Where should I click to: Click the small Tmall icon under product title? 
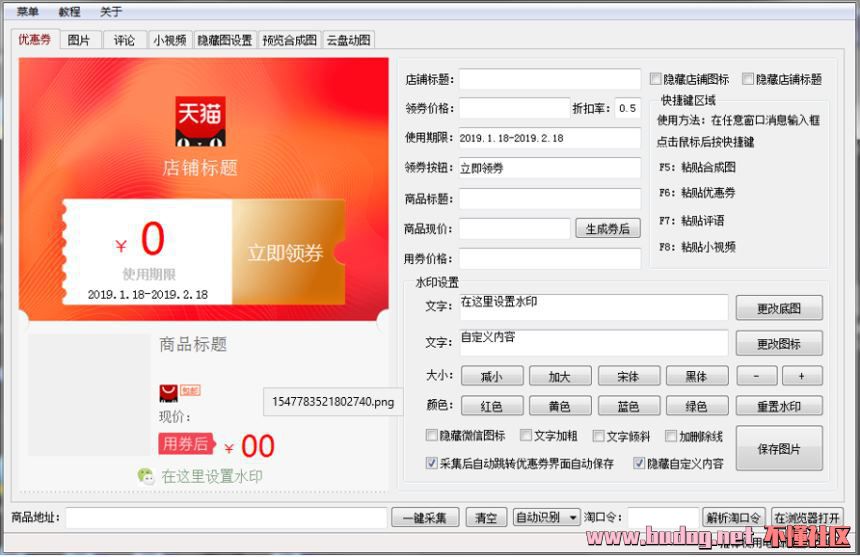coord(168,393)
